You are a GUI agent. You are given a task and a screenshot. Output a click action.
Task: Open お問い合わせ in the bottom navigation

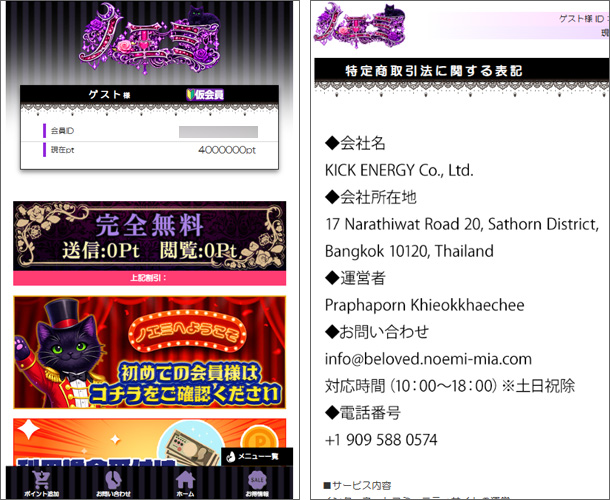113,482
